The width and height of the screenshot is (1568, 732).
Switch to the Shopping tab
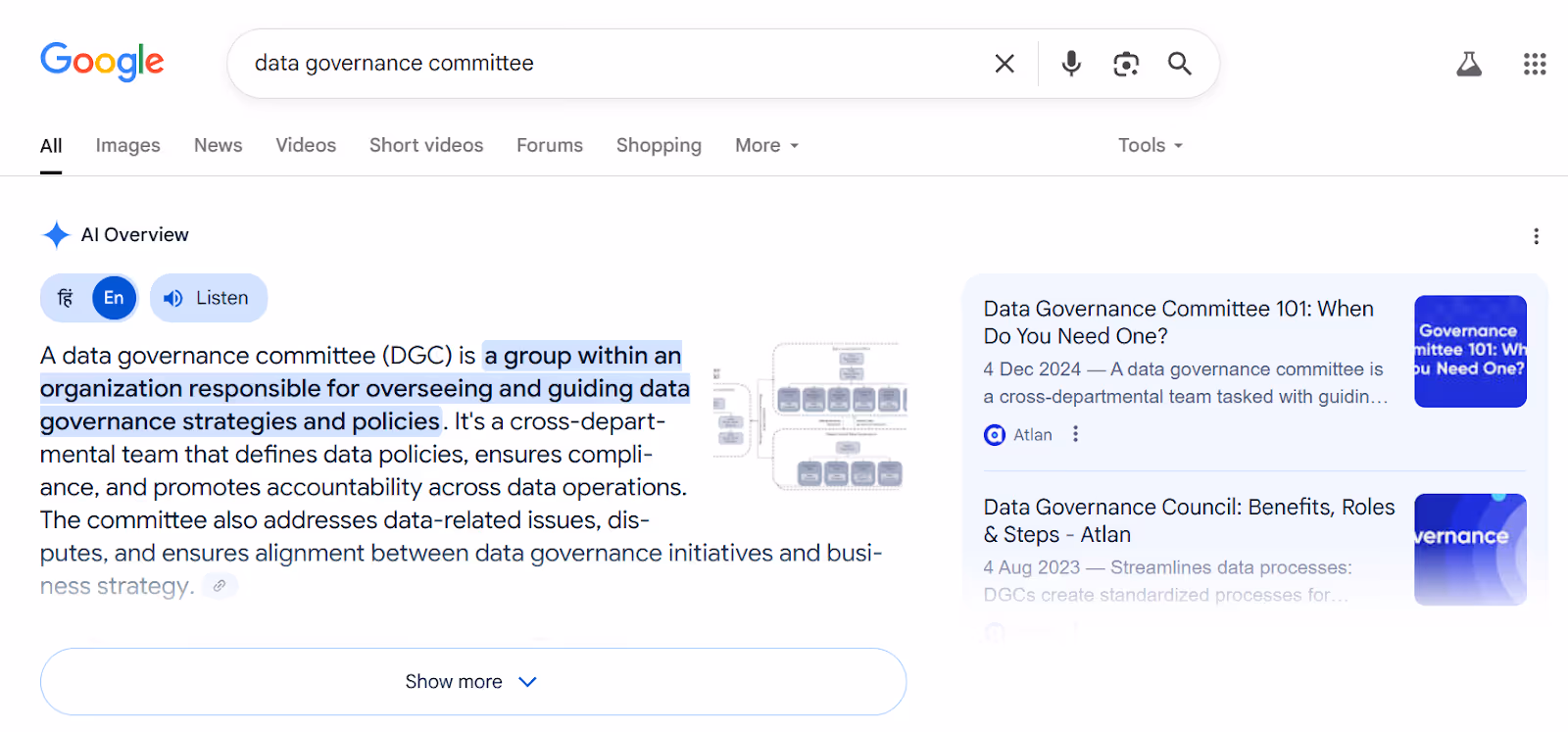coord(659,145)
